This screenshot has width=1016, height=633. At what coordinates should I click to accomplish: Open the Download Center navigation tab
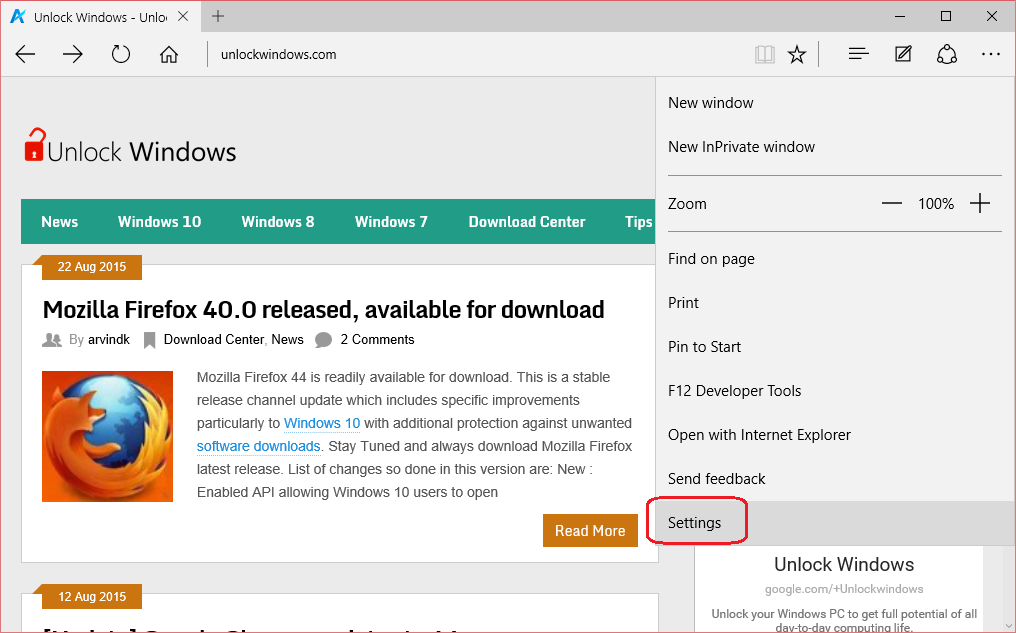tap(527, 222)
